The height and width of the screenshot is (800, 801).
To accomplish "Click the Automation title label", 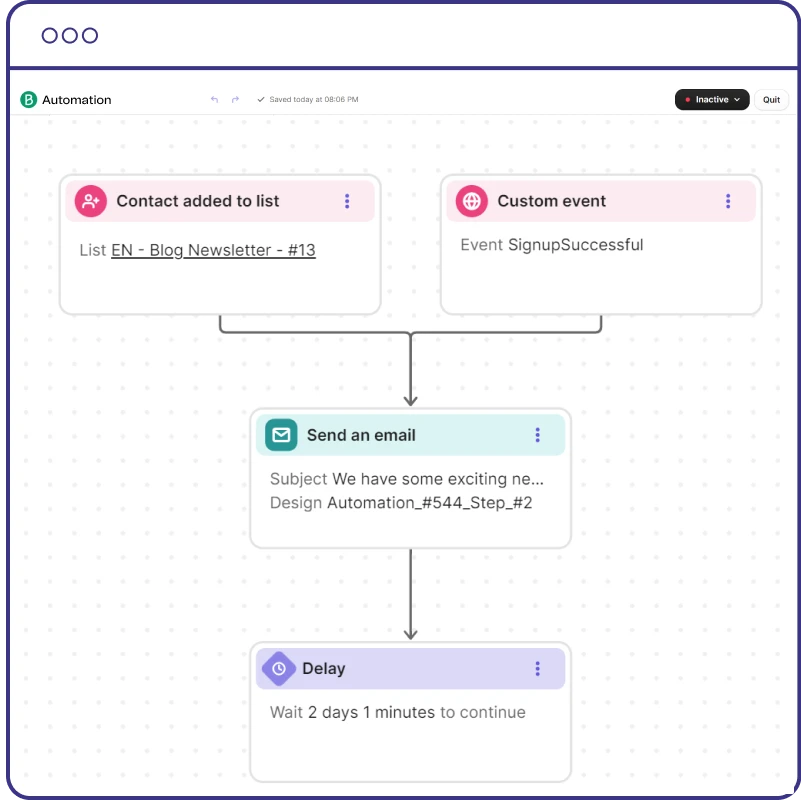I will pos(77,100).
